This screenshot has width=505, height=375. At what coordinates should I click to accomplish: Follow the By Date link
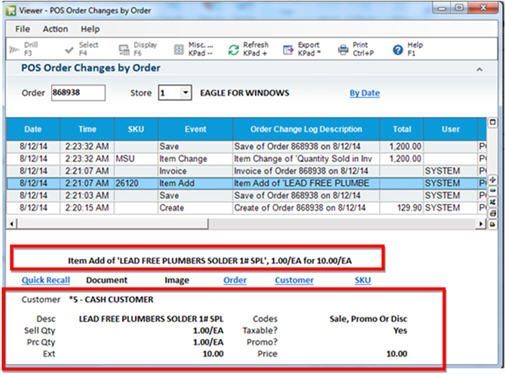[x=365, y=93]
